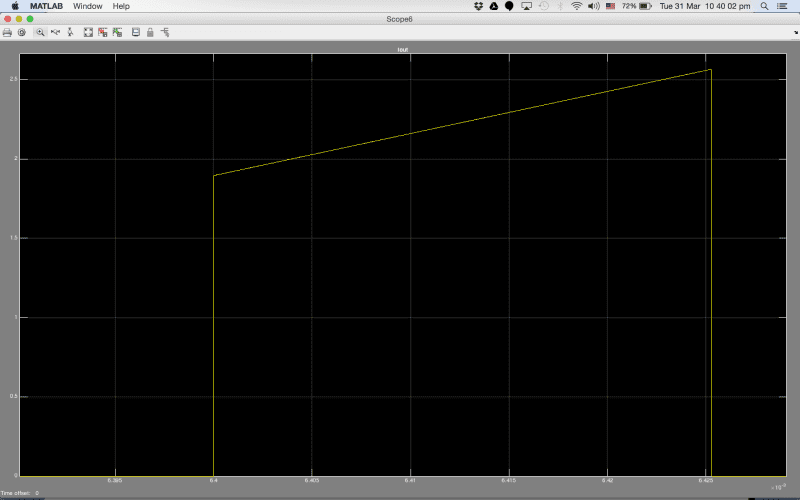Click the 2.5 y-axis tick label
Viewport: 800px width, 500px height.
pyautogui.click(x=13, y=80)
